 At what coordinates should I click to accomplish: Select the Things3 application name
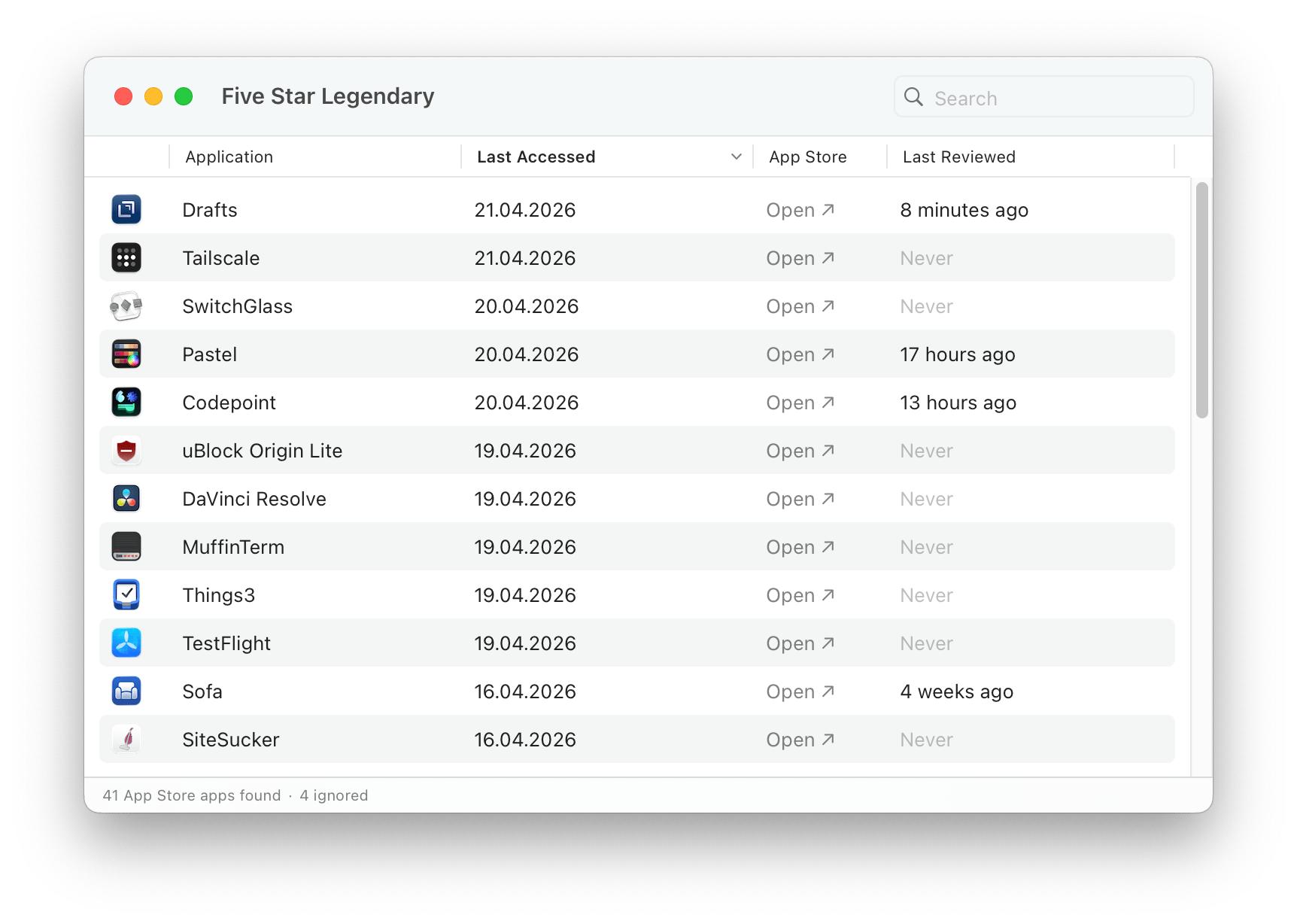point(218,595)
